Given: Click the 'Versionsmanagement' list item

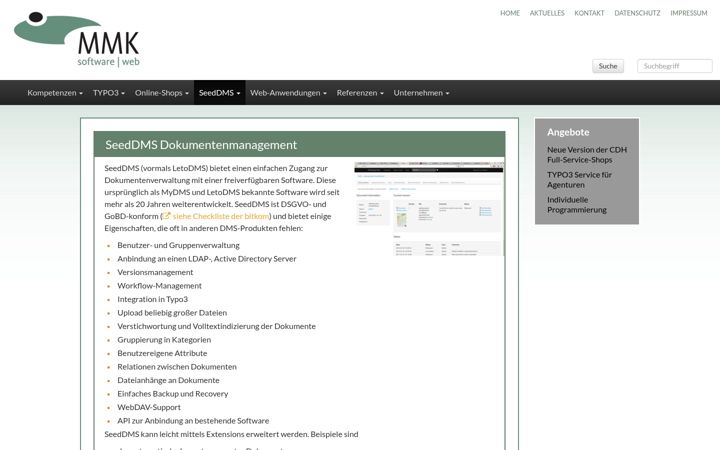Looking at the screenshot, I should coord(155,272).
